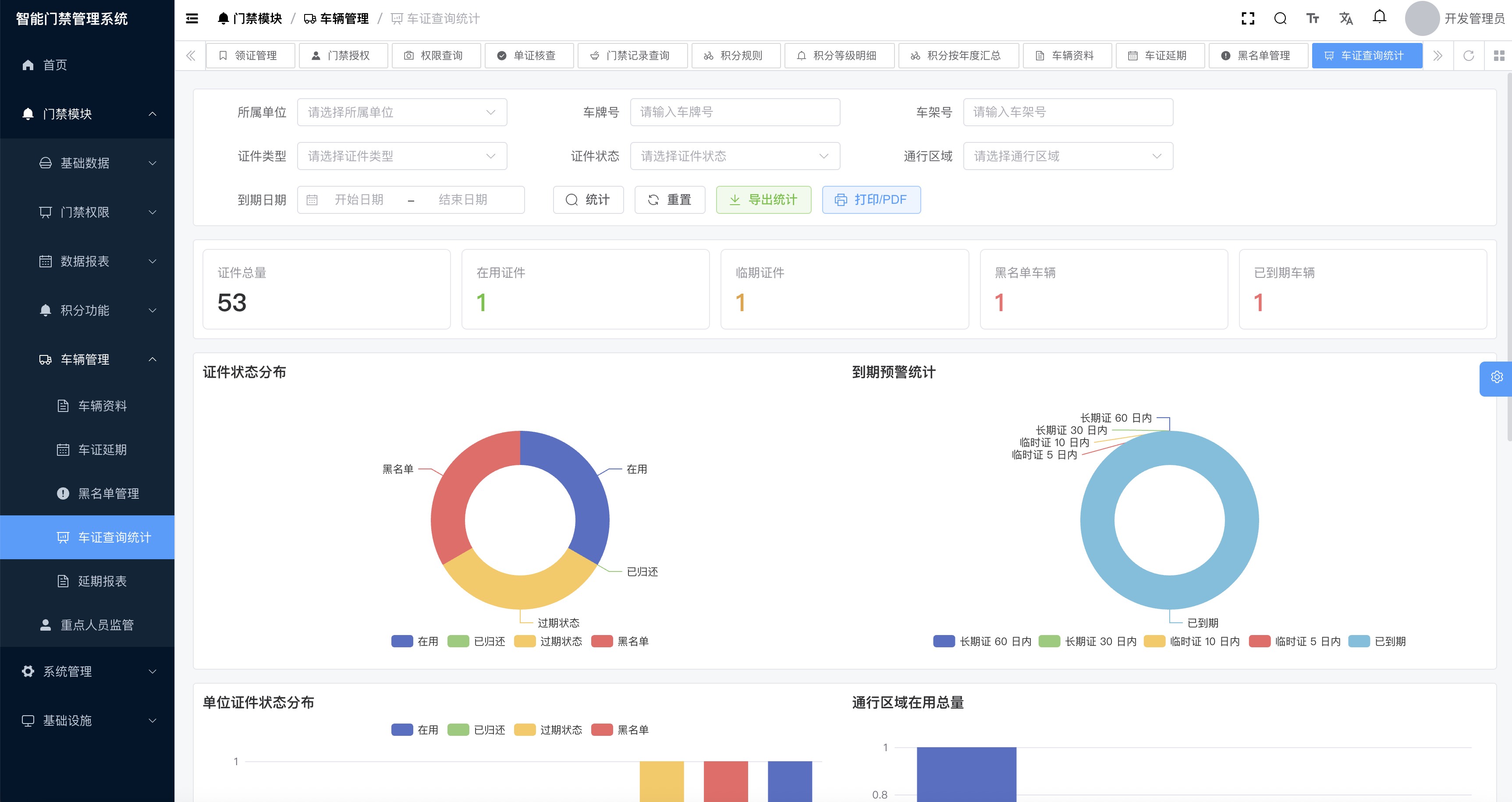The width and height of the screenshot is (1512, 802).
Task: Switch to the 车证延期 tab
Action: pyautogui.click(x=1161, y=56)
